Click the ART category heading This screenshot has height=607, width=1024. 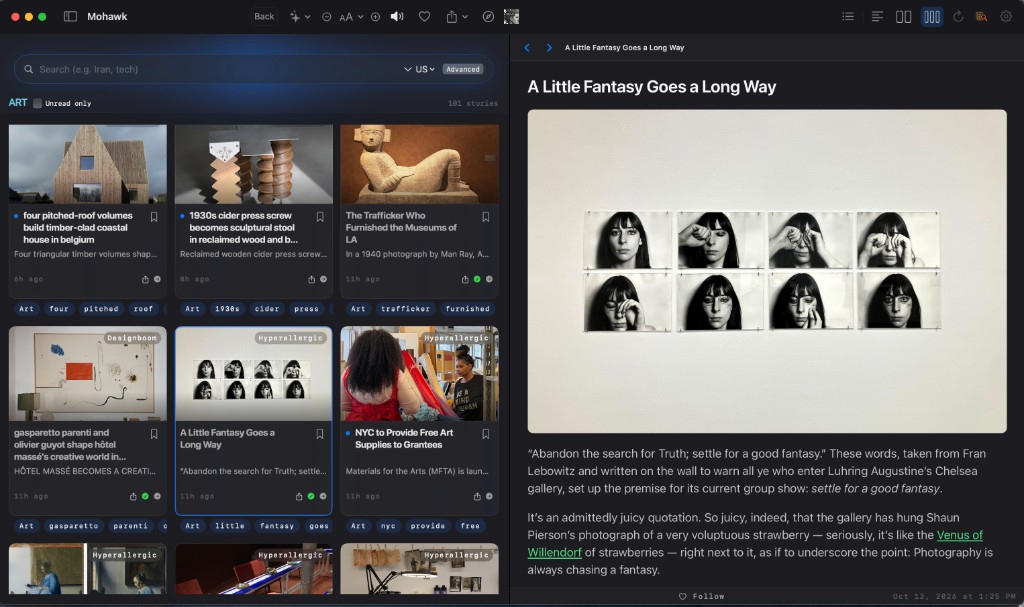click(18, 103)
